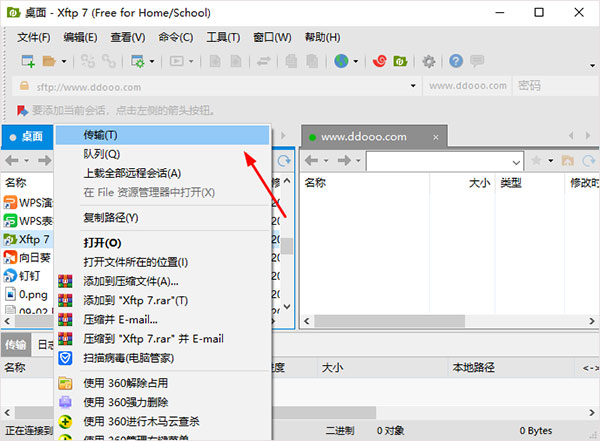Choose 复制路径(Y) context menu entry
Screen dimensions: 600x441
(x=163, y=218)
